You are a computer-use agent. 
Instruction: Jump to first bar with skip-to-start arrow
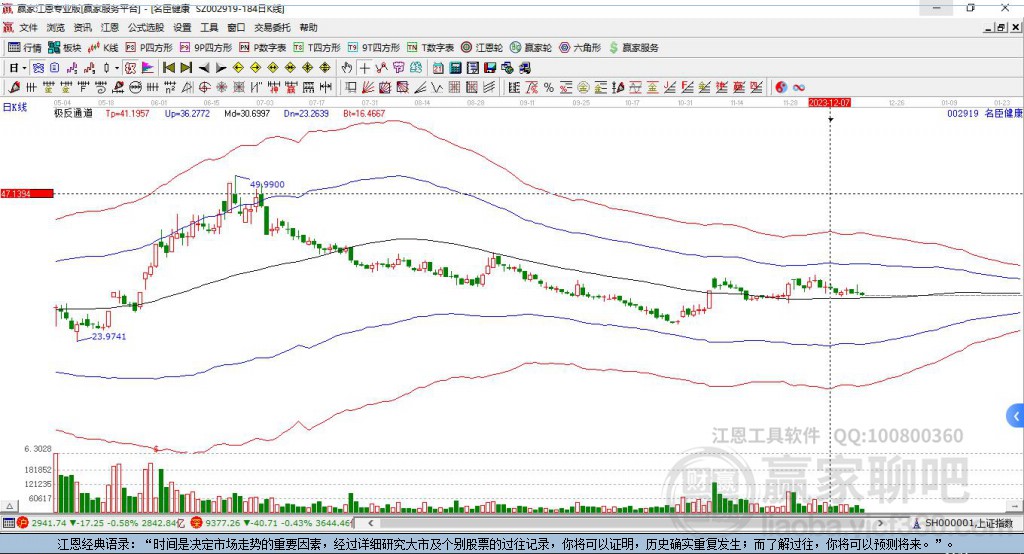[x=168, y=67]
